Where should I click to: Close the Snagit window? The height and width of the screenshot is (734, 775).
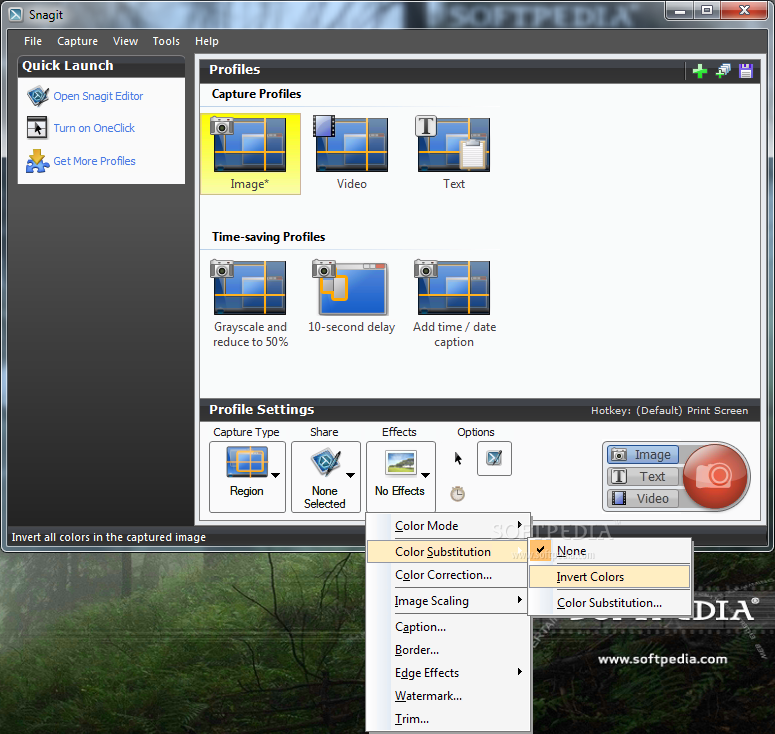coord(744,10)
